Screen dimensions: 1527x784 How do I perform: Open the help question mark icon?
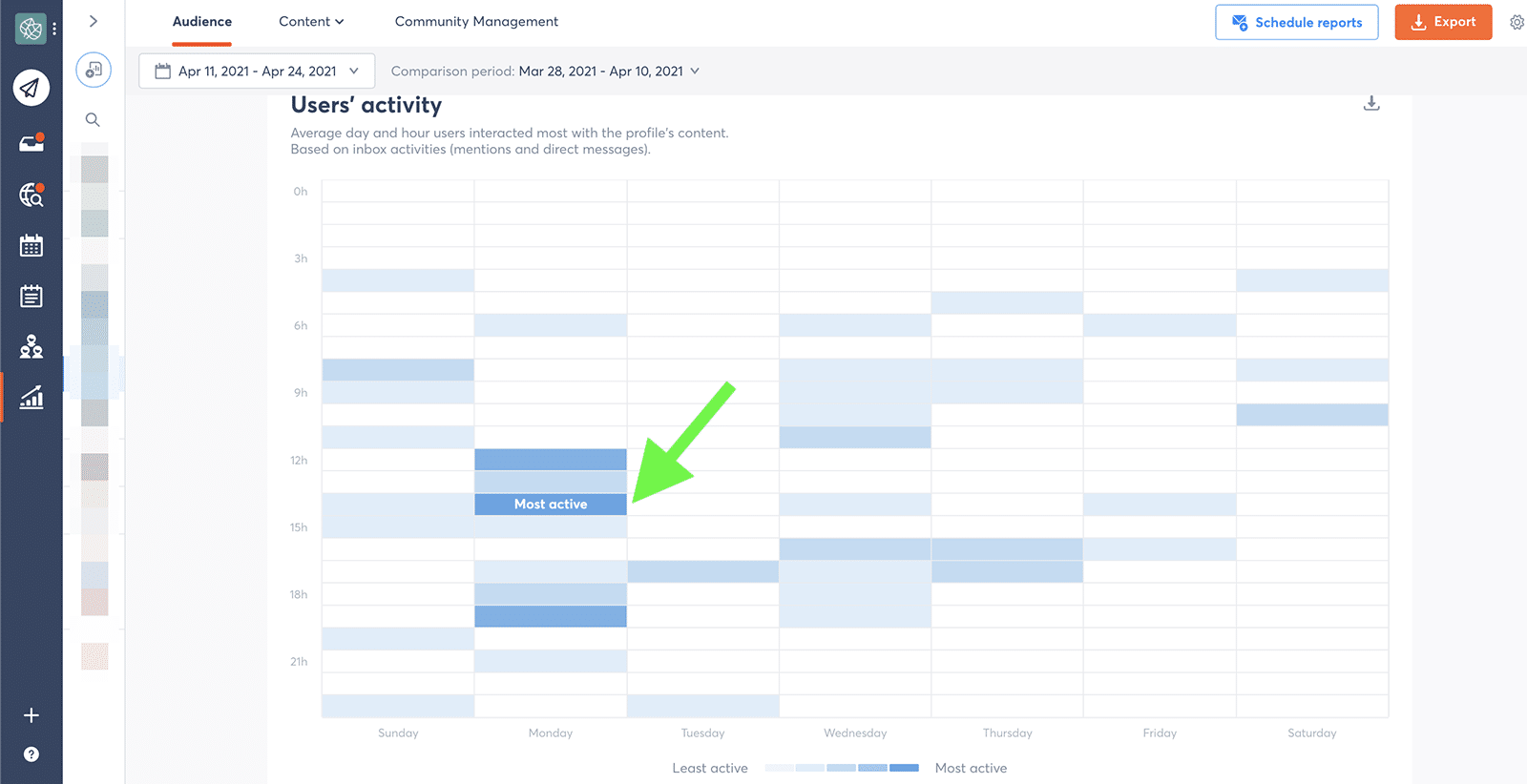click(31, 754)
